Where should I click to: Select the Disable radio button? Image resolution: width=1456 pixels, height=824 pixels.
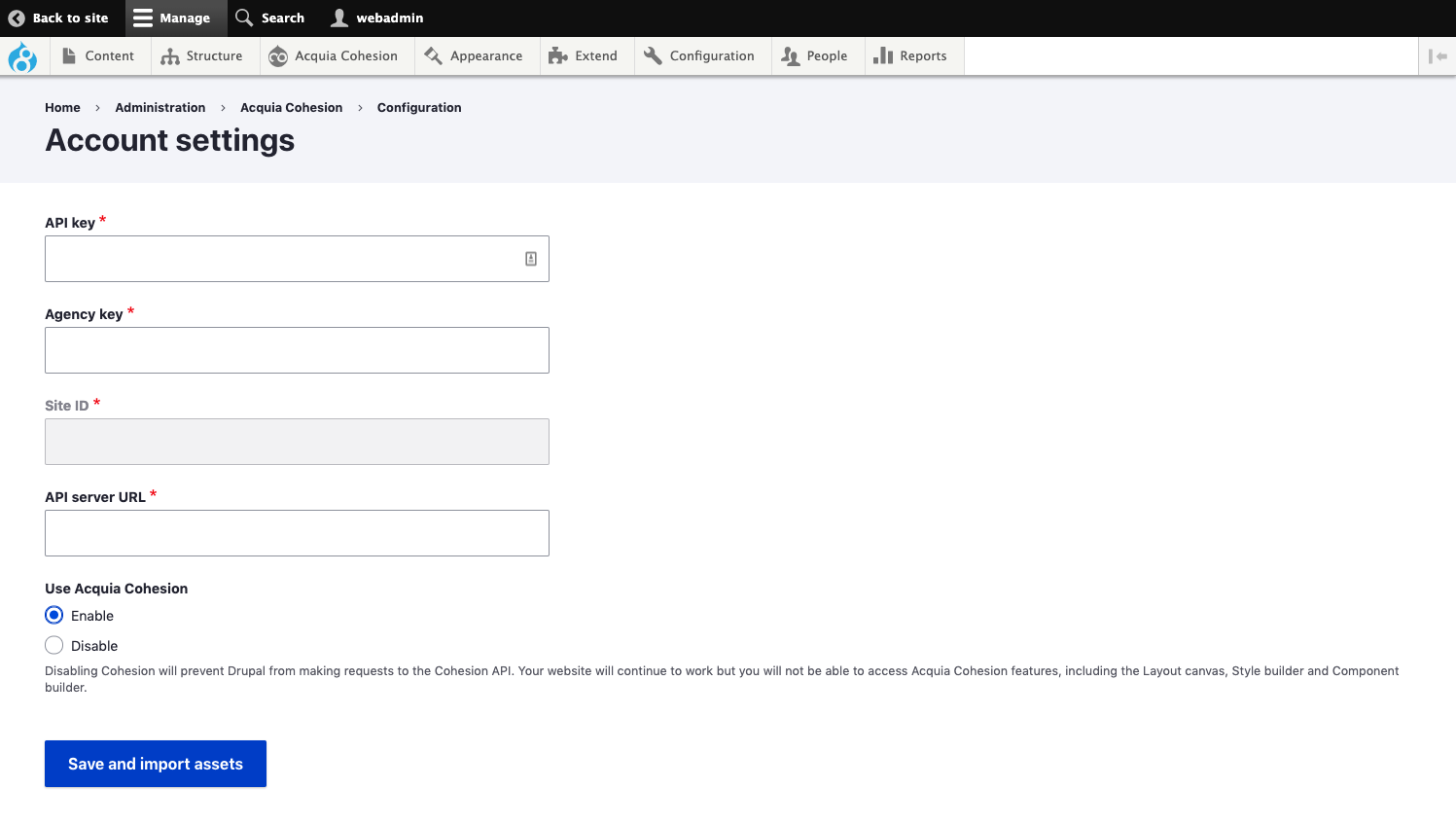54,645
